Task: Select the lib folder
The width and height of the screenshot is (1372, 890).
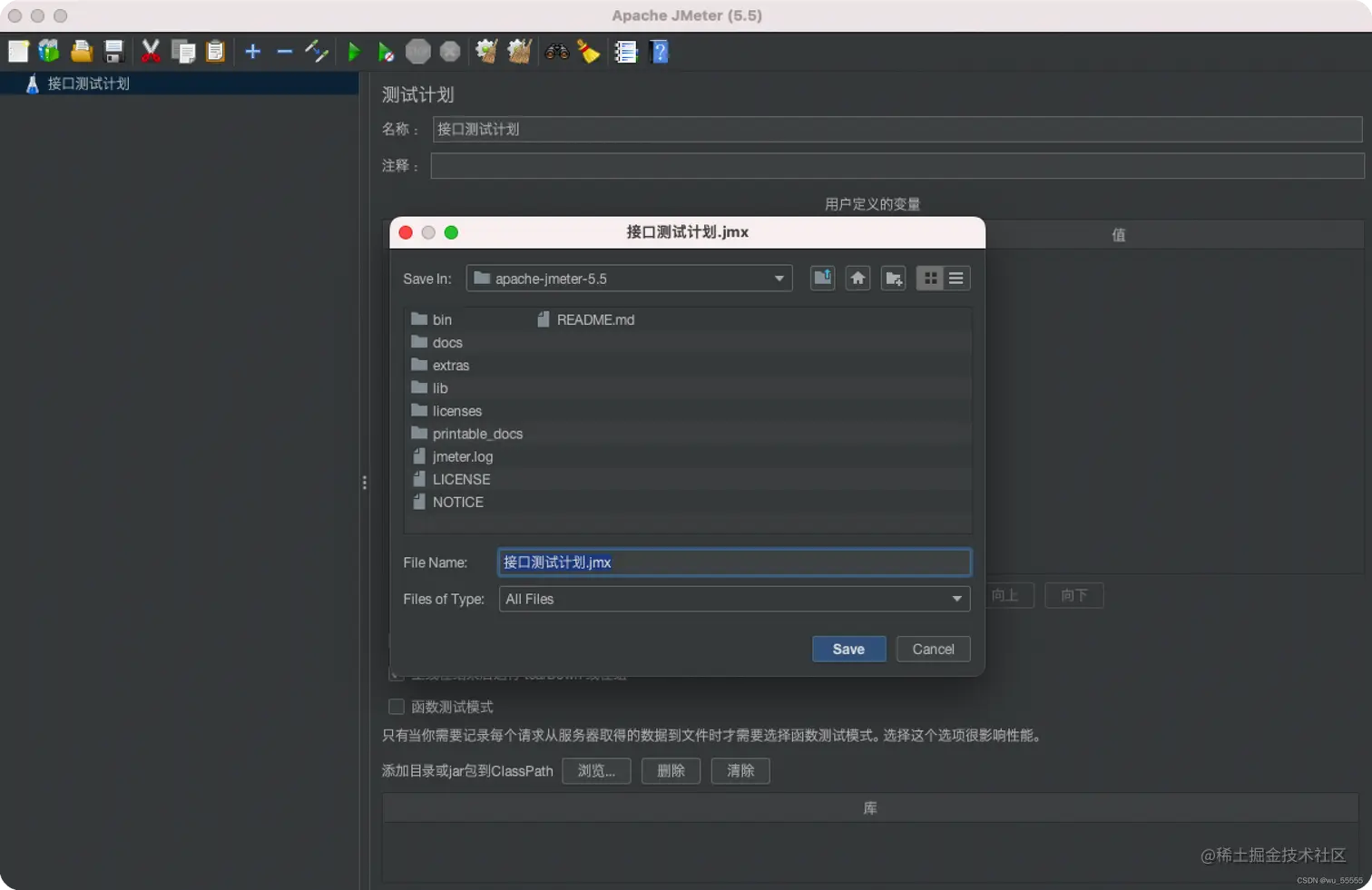Action: click(430, 387)
